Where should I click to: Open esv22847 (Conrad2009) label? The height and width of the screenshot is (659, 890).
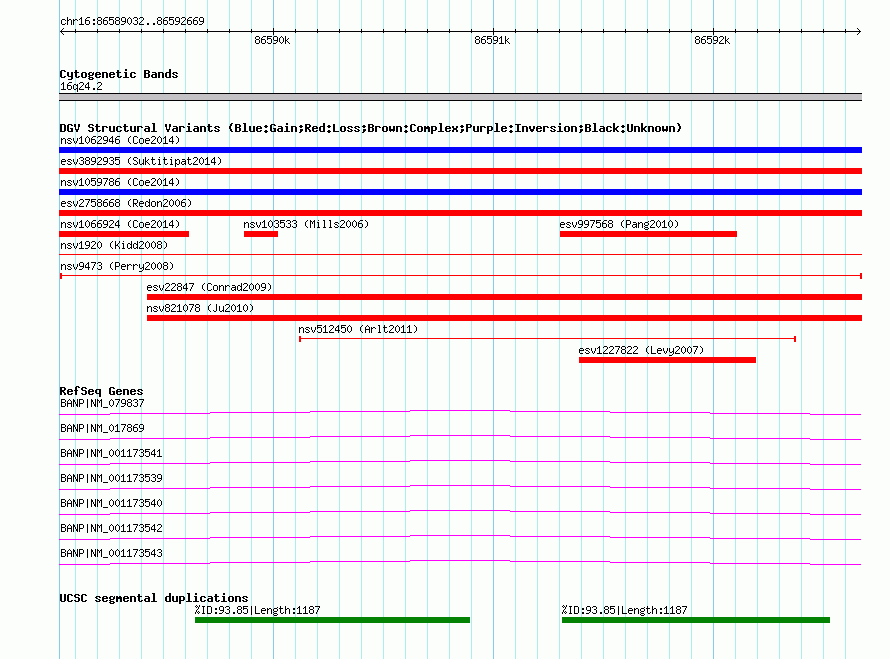(x=209, y=287)
